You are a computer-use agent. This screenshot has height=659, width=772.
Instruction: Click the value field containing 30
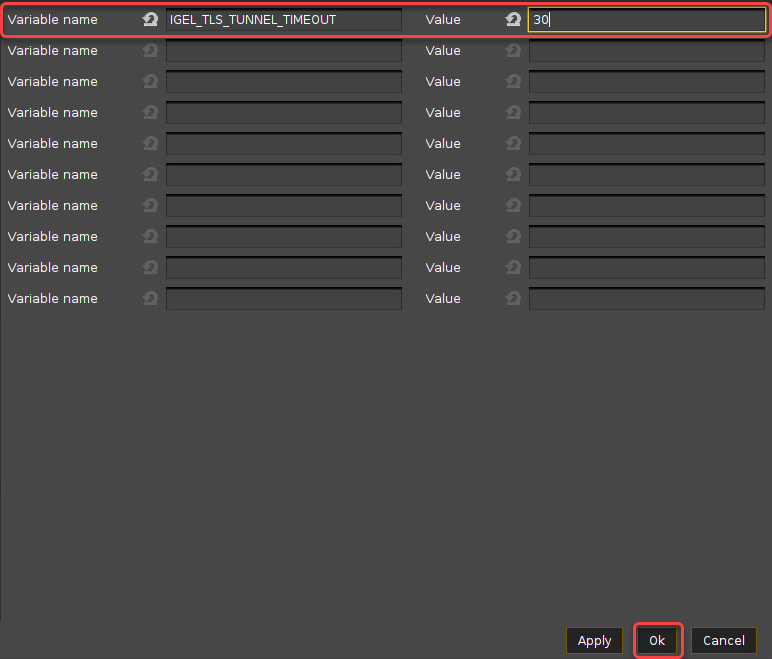click(646, 20)
